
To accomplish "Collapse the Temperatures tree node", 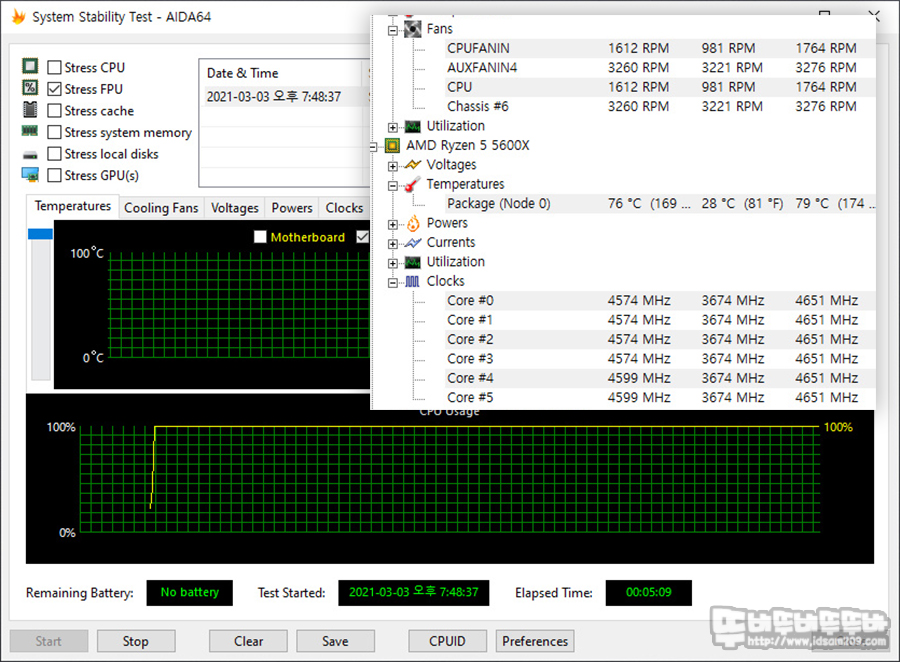I will (x=393, y=186).
